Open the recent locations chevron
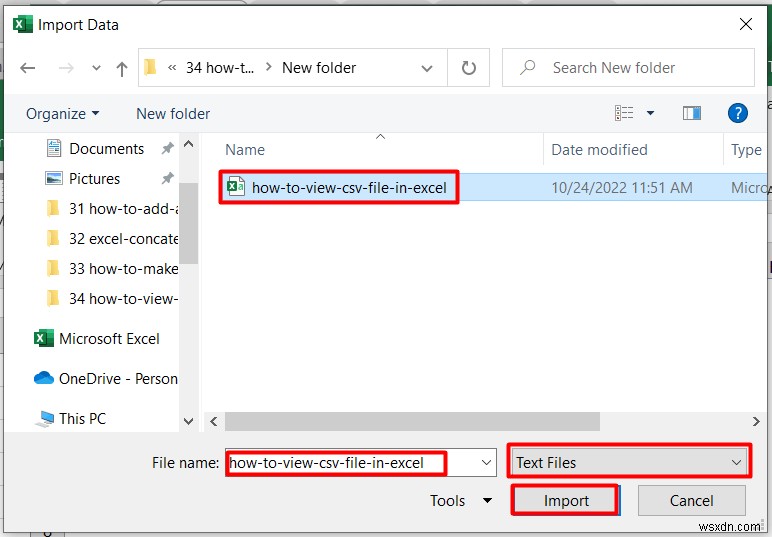 [x=96, y=68]
